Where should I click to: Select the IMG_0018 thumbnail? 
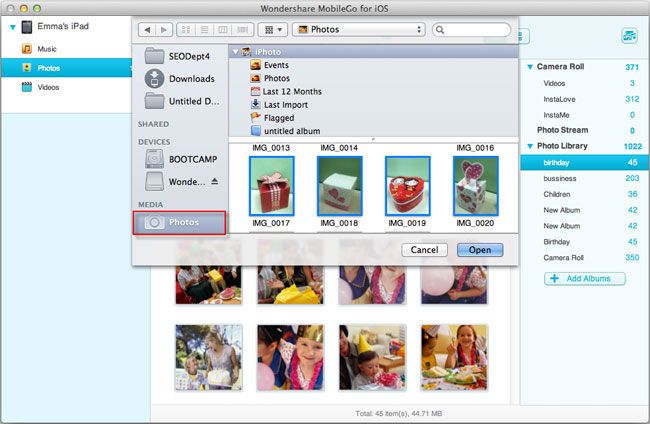pos(340,186)
